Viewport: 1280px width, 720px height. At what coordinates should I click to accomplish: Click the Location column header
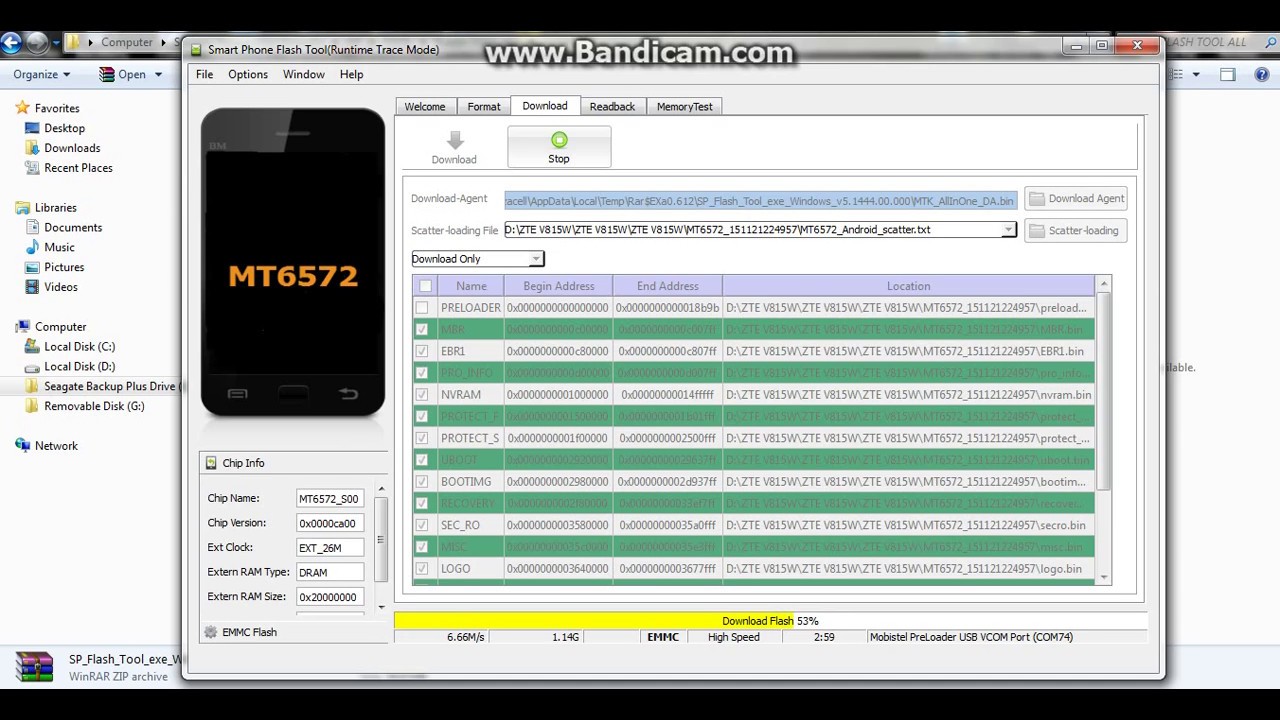pyautogui.click(x=908, y=286)
